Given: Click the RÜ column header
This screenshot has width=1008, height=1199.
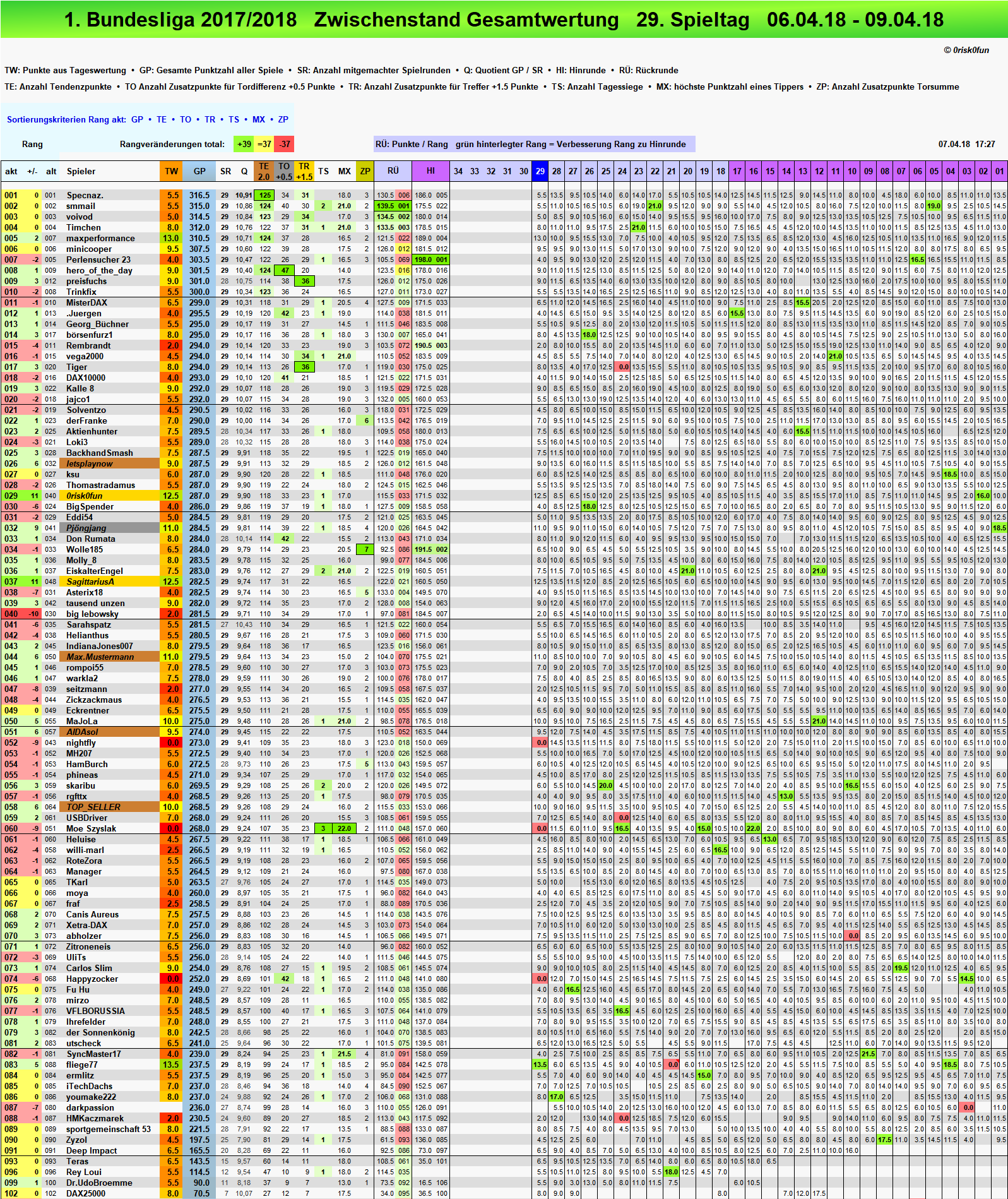Looking at the screenshot, I should pos(393,171).
